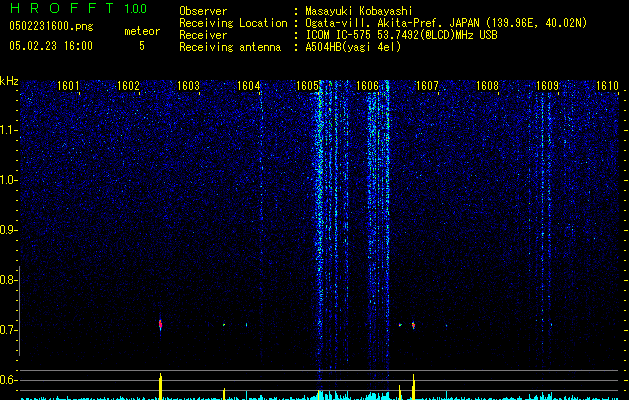The width and height of the screenshot is (629, 400).
Task: Click the red meteor echo before 1607
Action: (x=414, y=325)
